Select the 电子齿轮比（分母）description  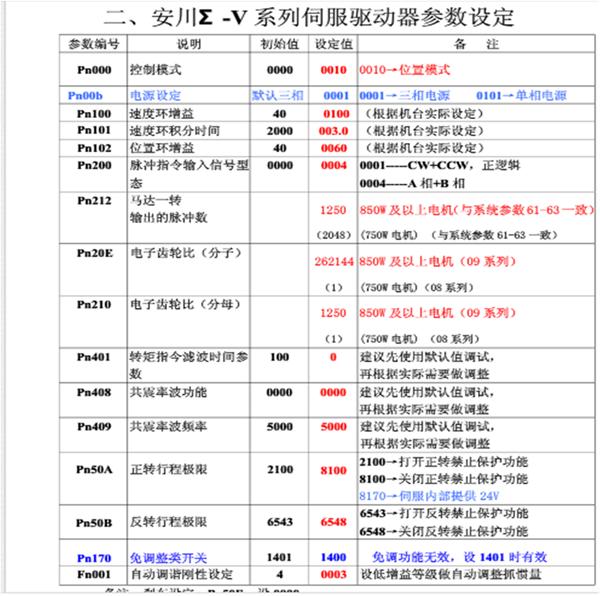pos(186,305)
